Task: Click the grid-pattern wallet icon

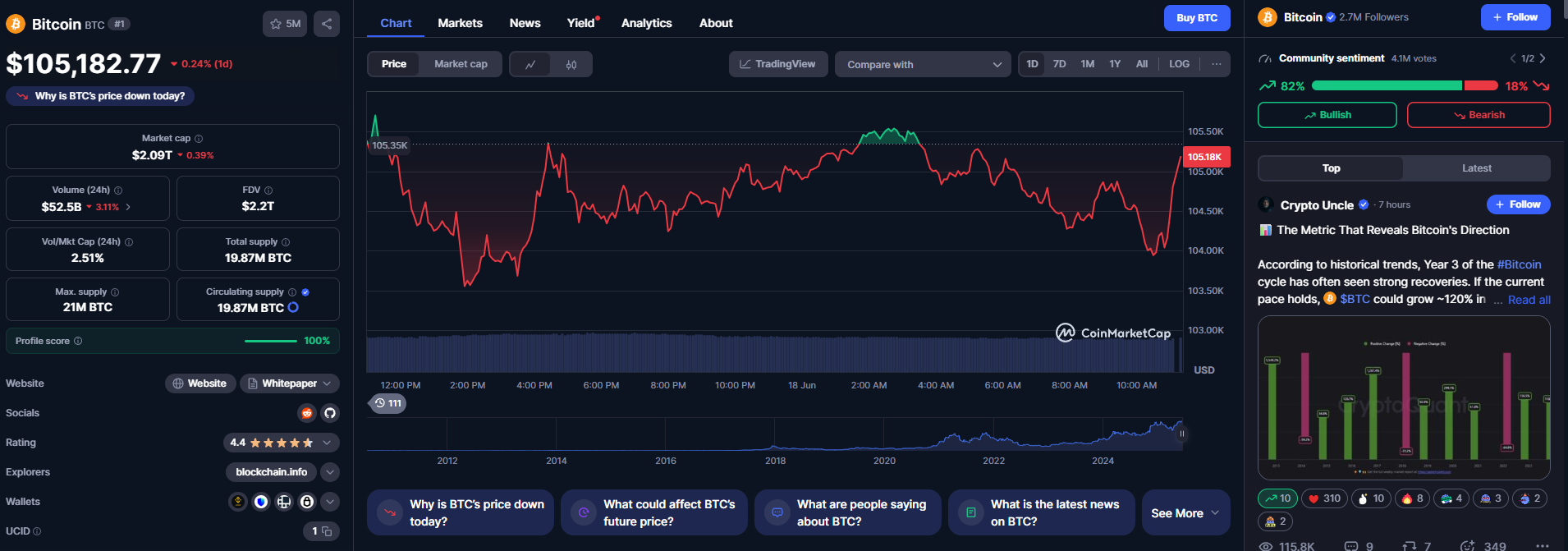Action: [x=284, y=502]
